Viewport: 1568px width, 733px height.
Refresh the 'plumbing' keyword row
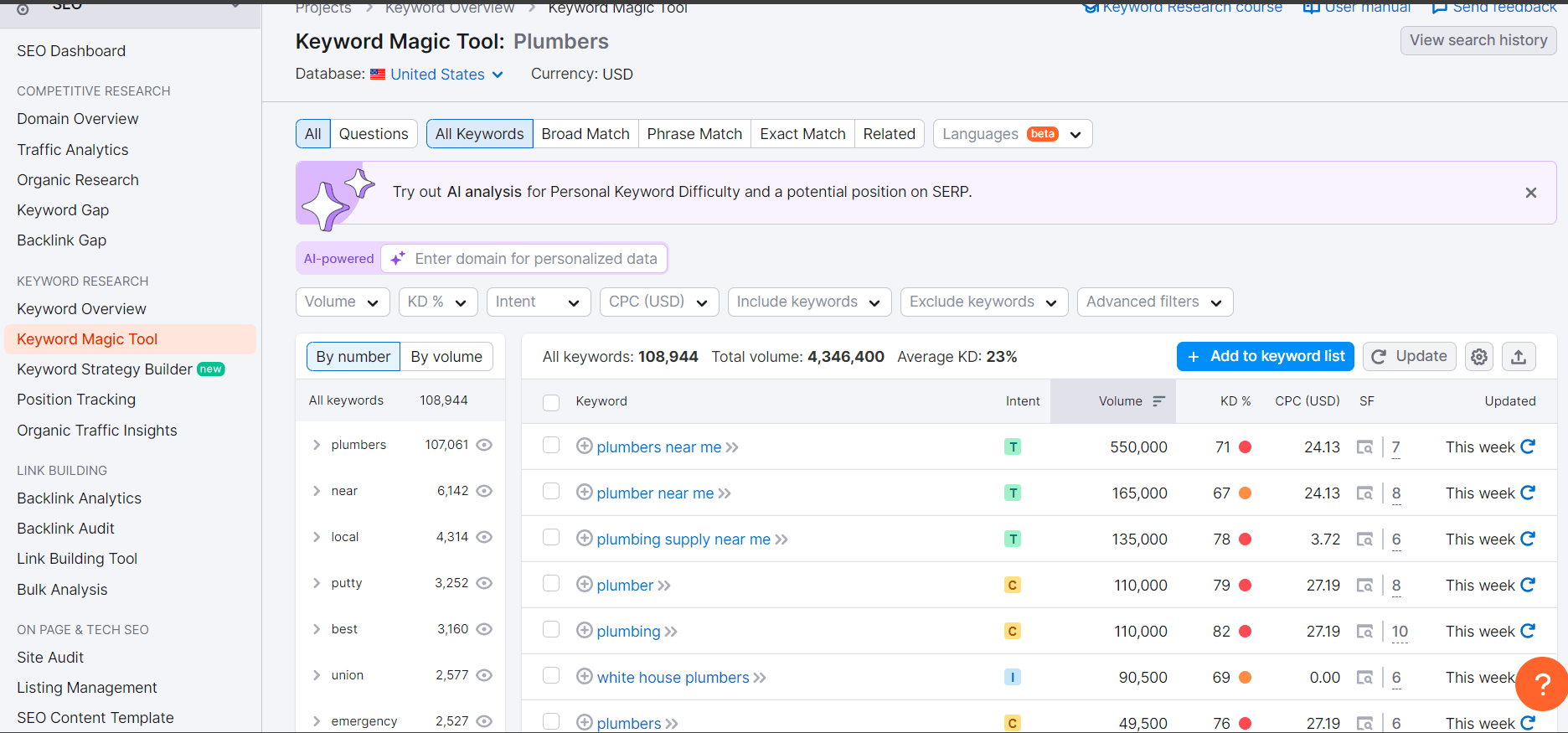click(1528, 631)
